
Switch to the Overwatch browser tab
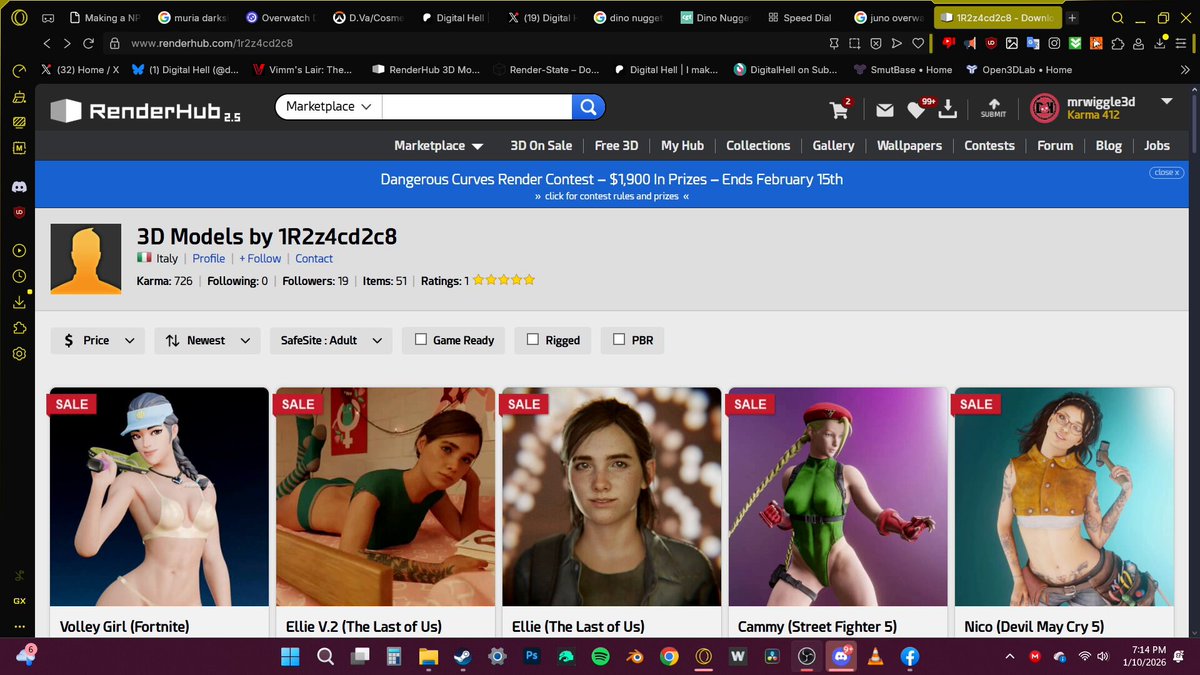click(x=279, y=18)
